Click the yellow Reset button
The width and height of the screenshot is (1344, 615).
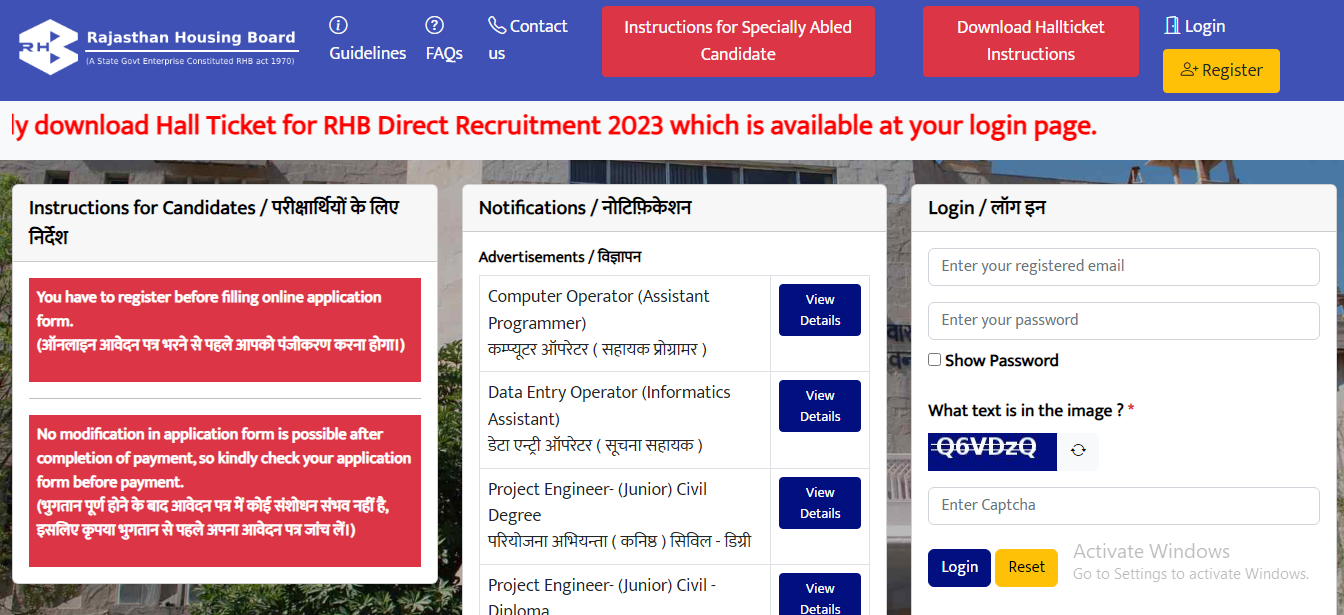click(x=1026, y=567)
